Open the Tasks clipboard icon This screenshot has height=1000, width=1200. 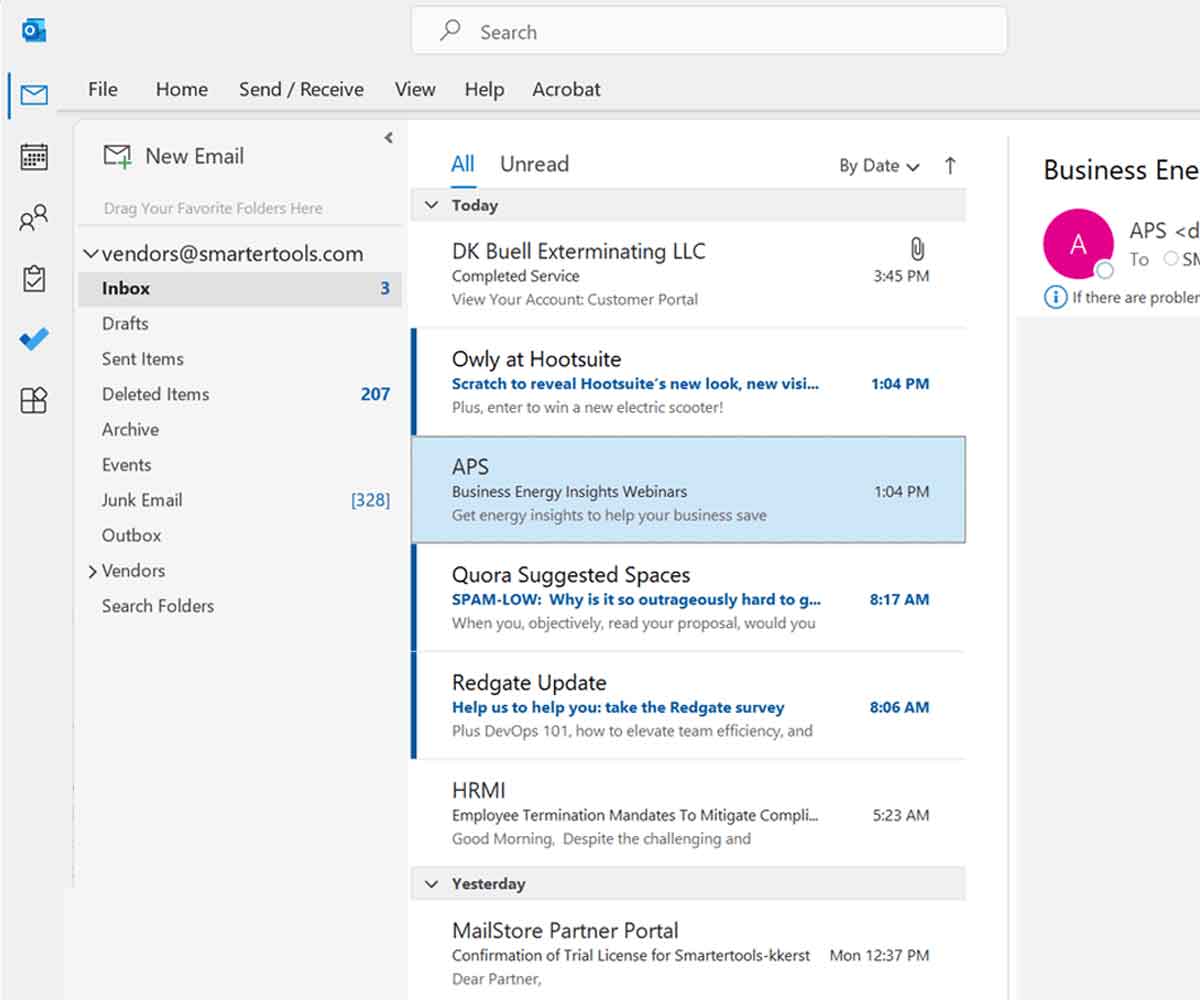tap(34, 279)
